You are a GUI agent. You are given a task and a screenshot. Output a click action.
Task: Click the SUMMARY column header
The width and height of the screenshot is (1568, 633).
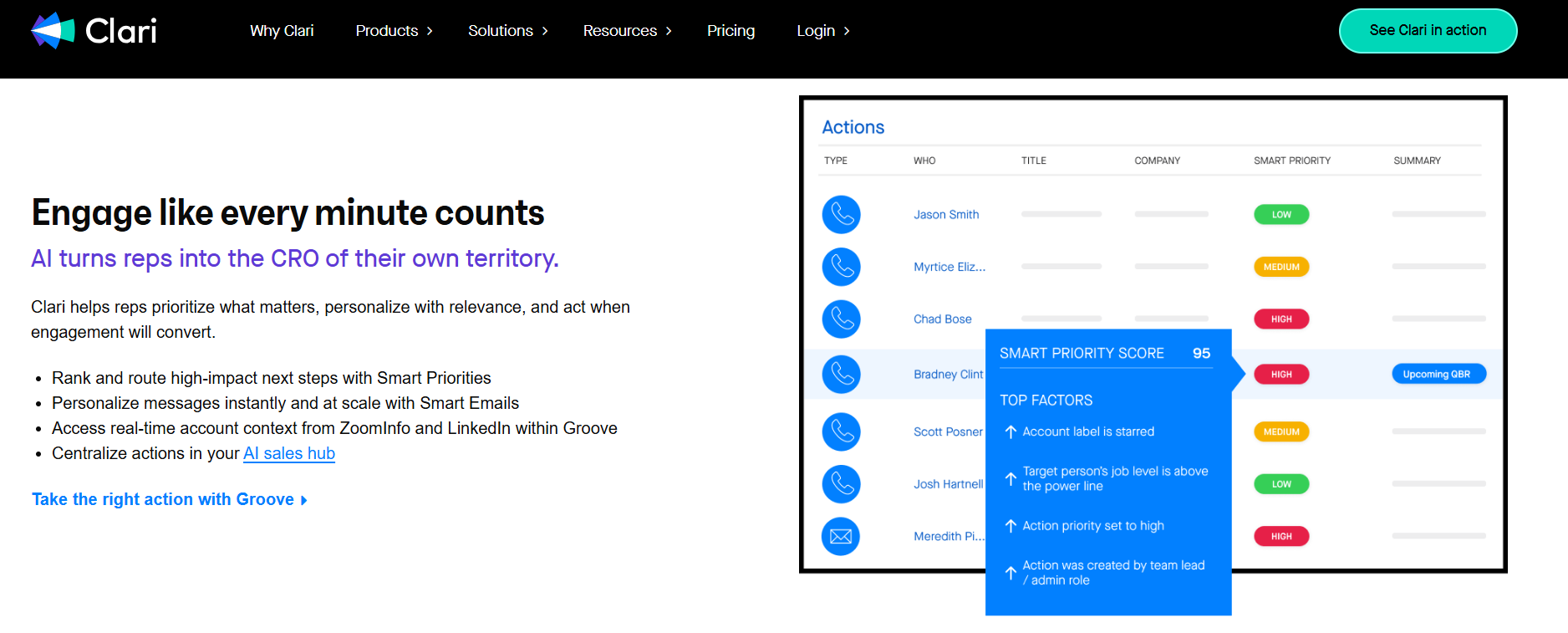point(1418,161)
